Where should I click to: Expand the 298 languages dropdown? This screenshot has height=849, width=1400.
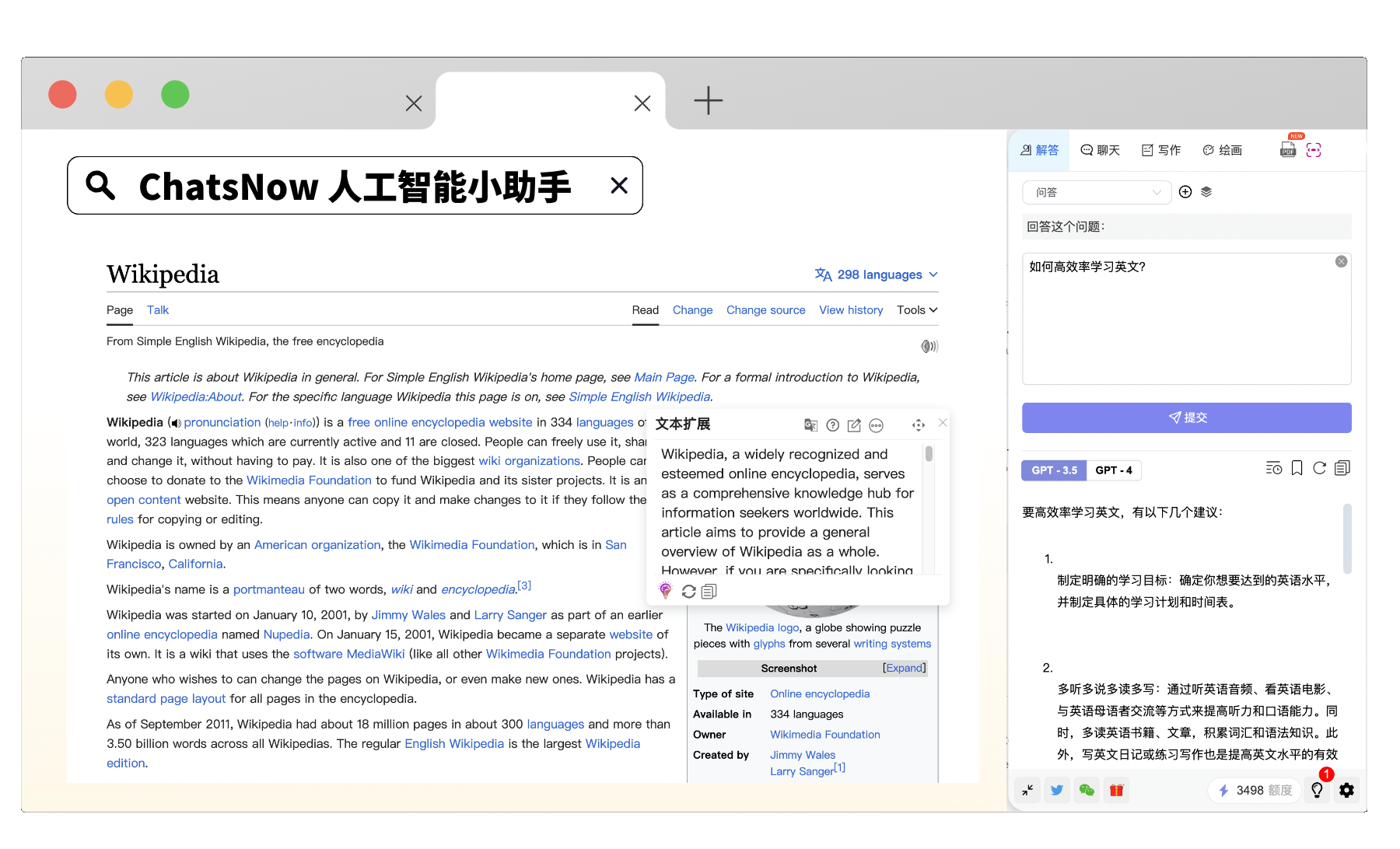click(x=877, y=274)
